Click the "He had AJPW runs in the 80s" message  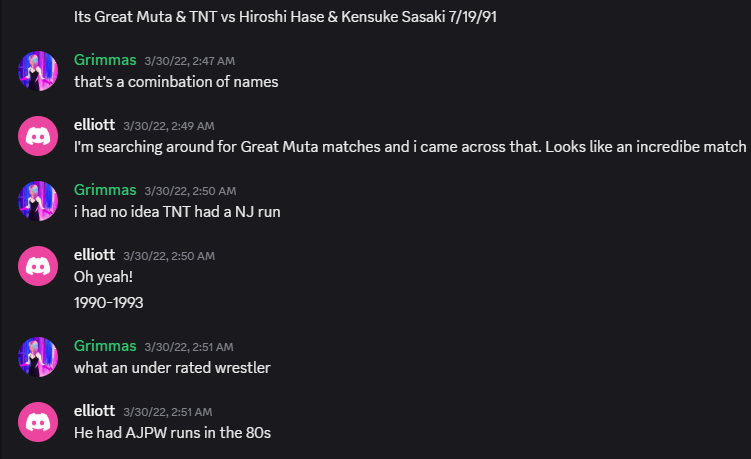(x=172, y=433)
